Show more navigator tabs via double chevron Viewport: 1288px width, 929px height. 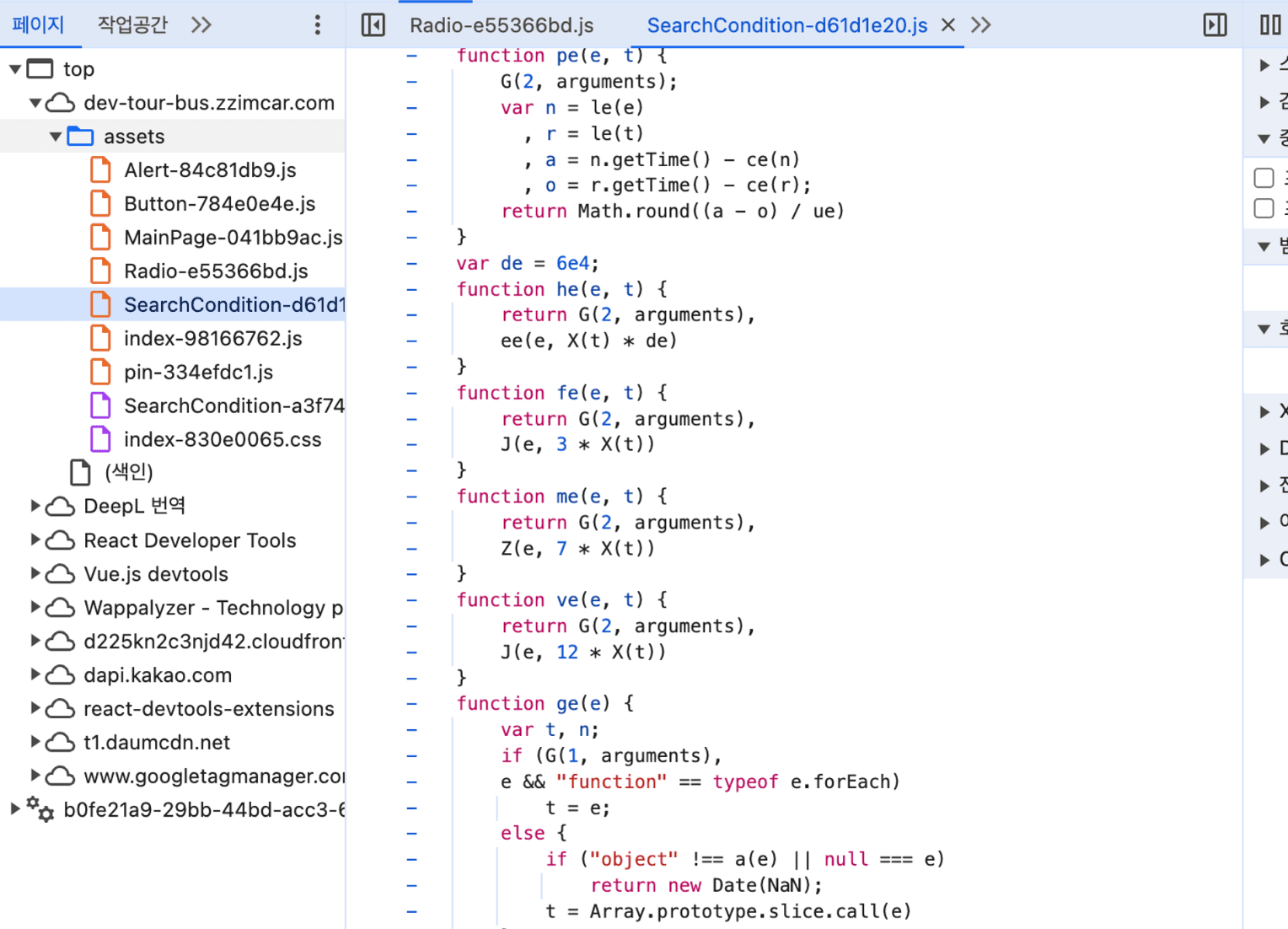click(201, 25)
